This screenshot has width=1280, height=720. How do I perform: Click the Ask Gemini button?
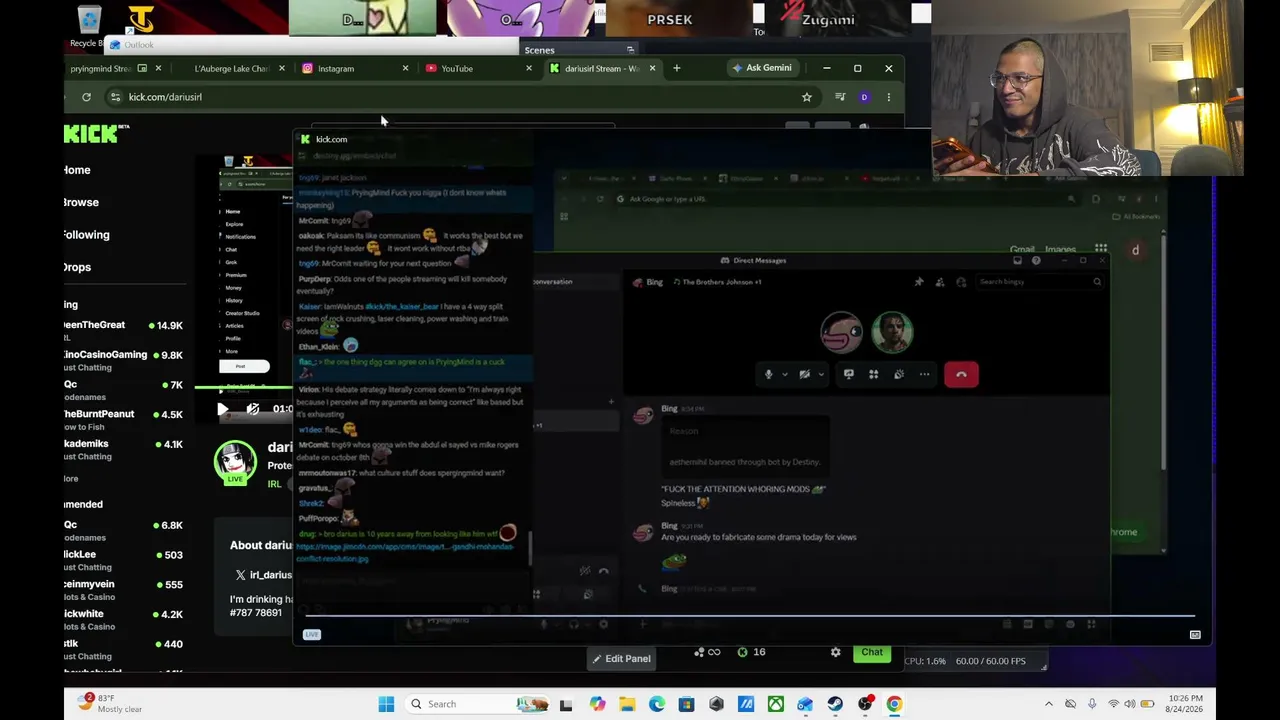(x=762, y=68)
